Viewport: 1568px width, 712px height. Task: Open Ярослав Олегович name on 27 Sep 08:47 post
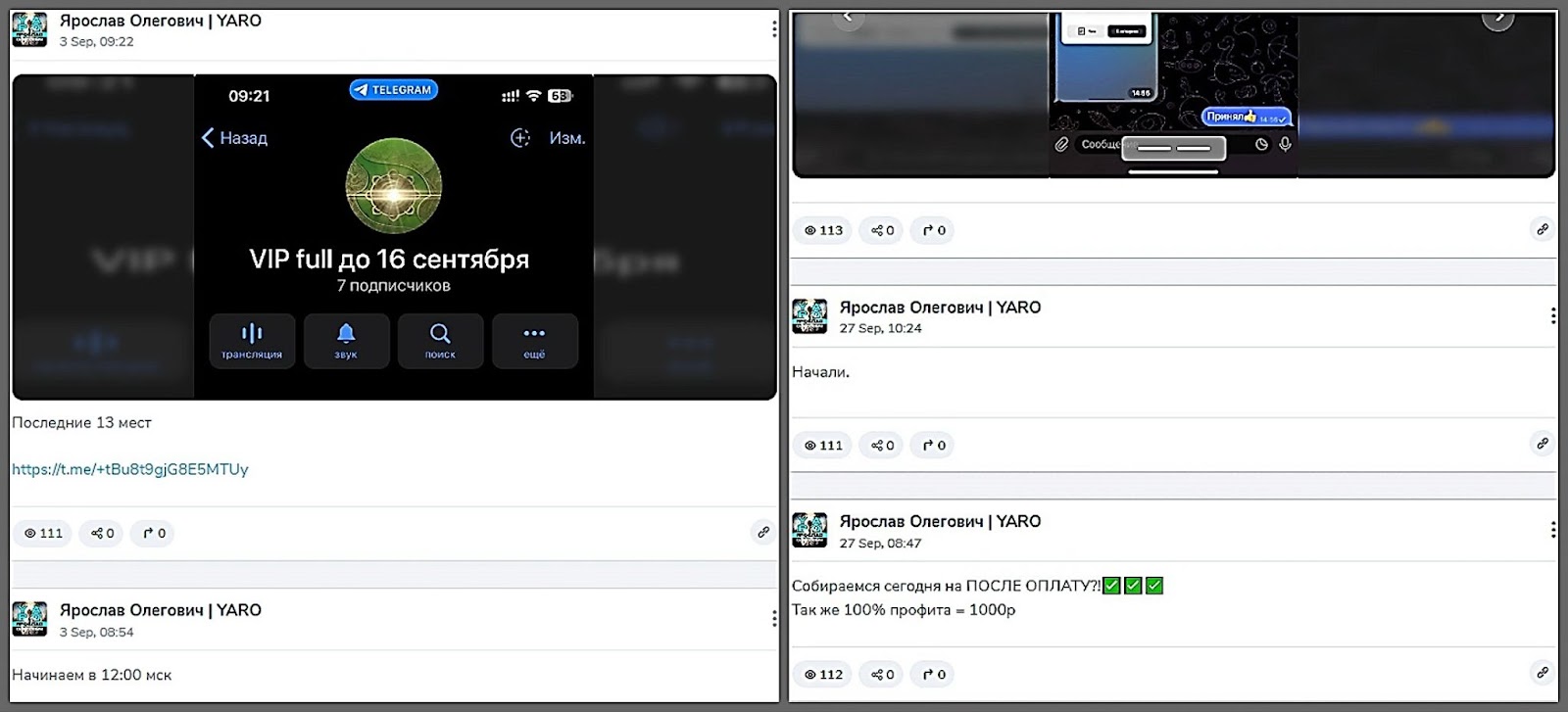click(x=940, y=521)
